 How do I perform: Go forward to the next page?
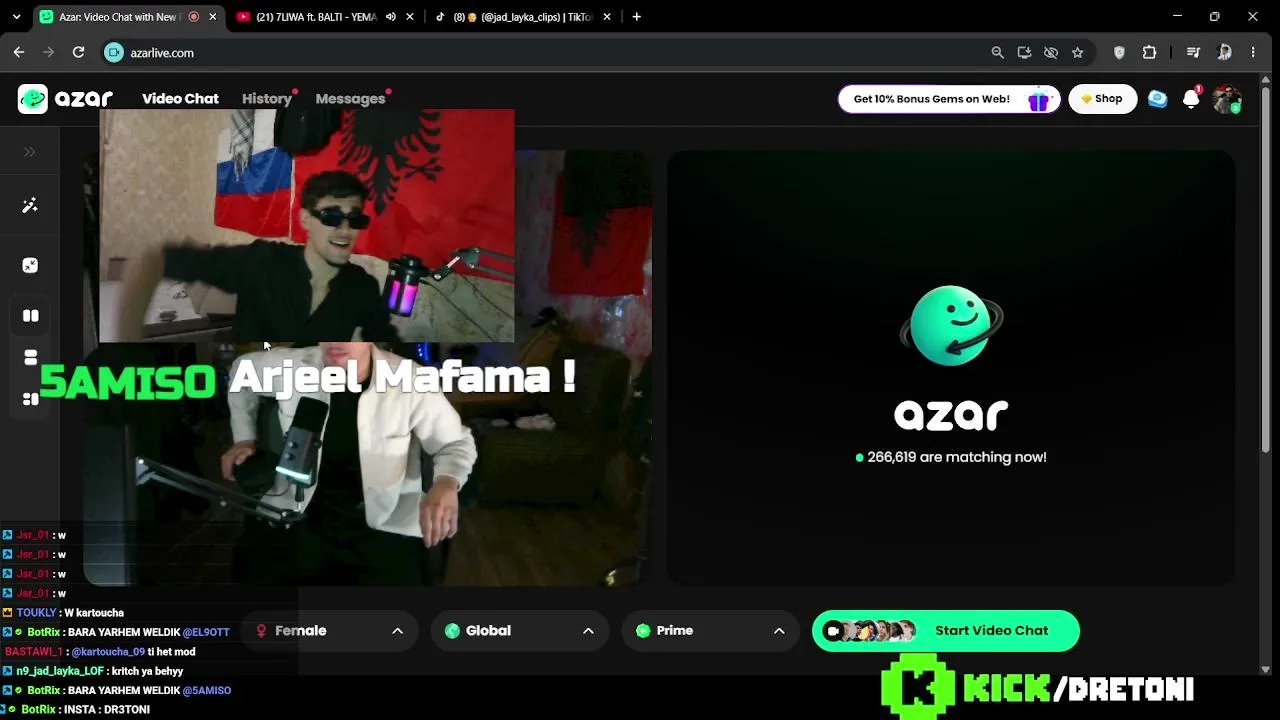click(x=49, y=53)
